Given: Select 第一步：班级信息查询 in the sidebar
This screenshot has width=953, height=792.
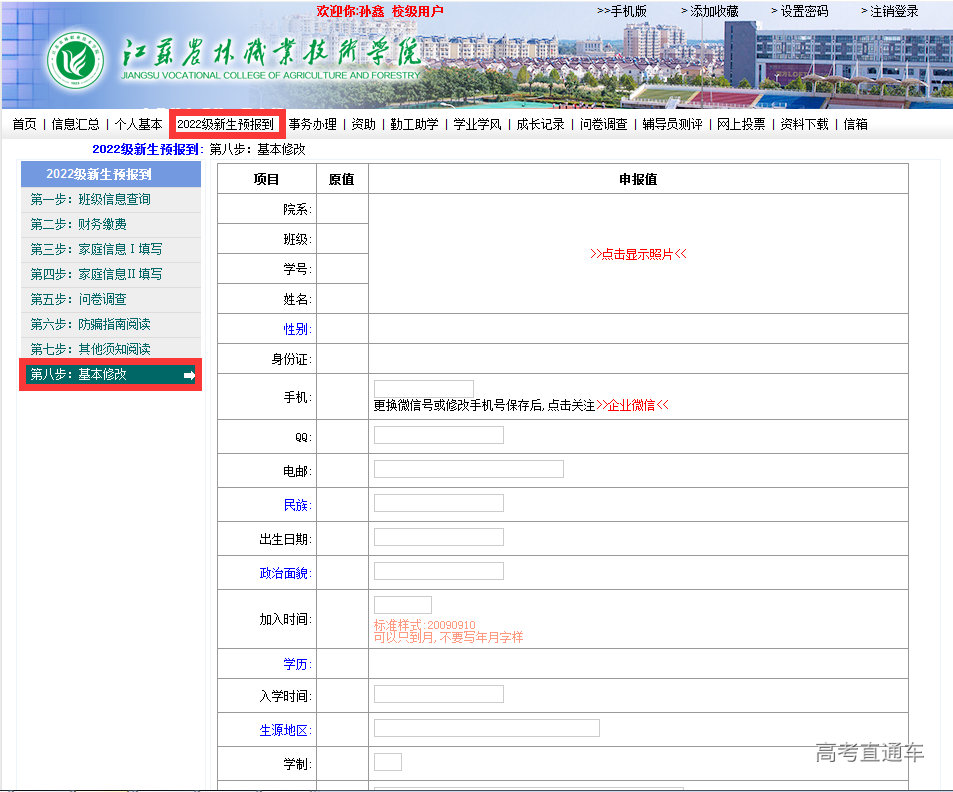Looking at the screenshot, I should point(90,199).
